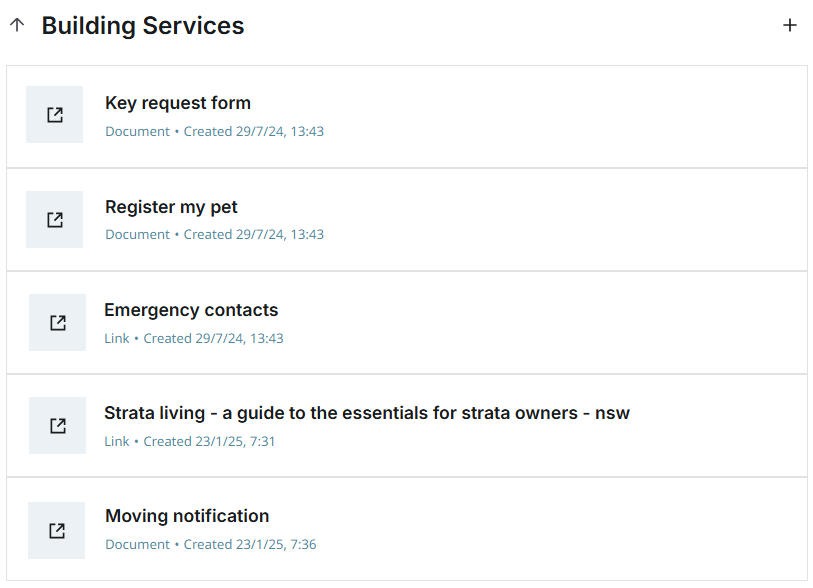Click the Register my pet creation date text
The height and width of the screenshot is (588, 813).
[x=254, y=234]
